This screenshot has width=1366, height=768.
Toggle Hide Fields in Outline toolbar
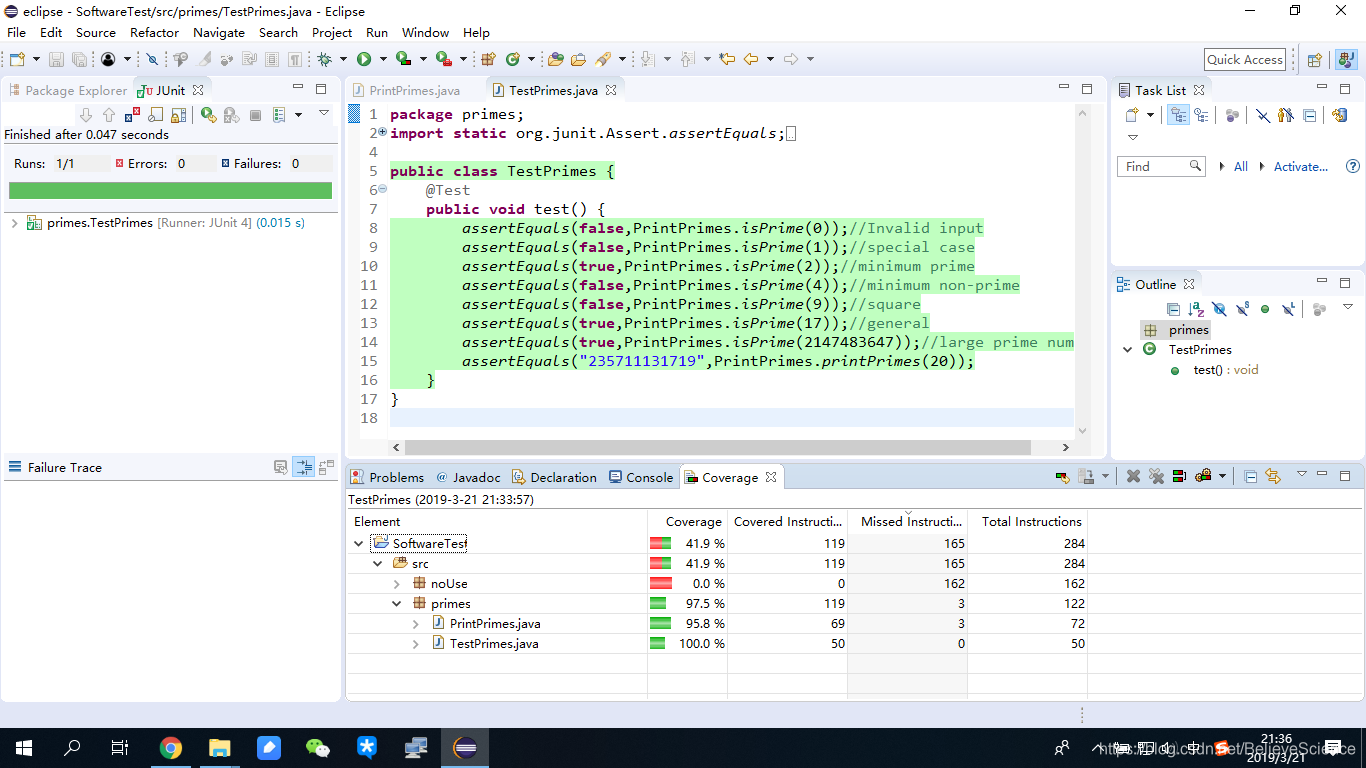click(x=1219, y=309)
